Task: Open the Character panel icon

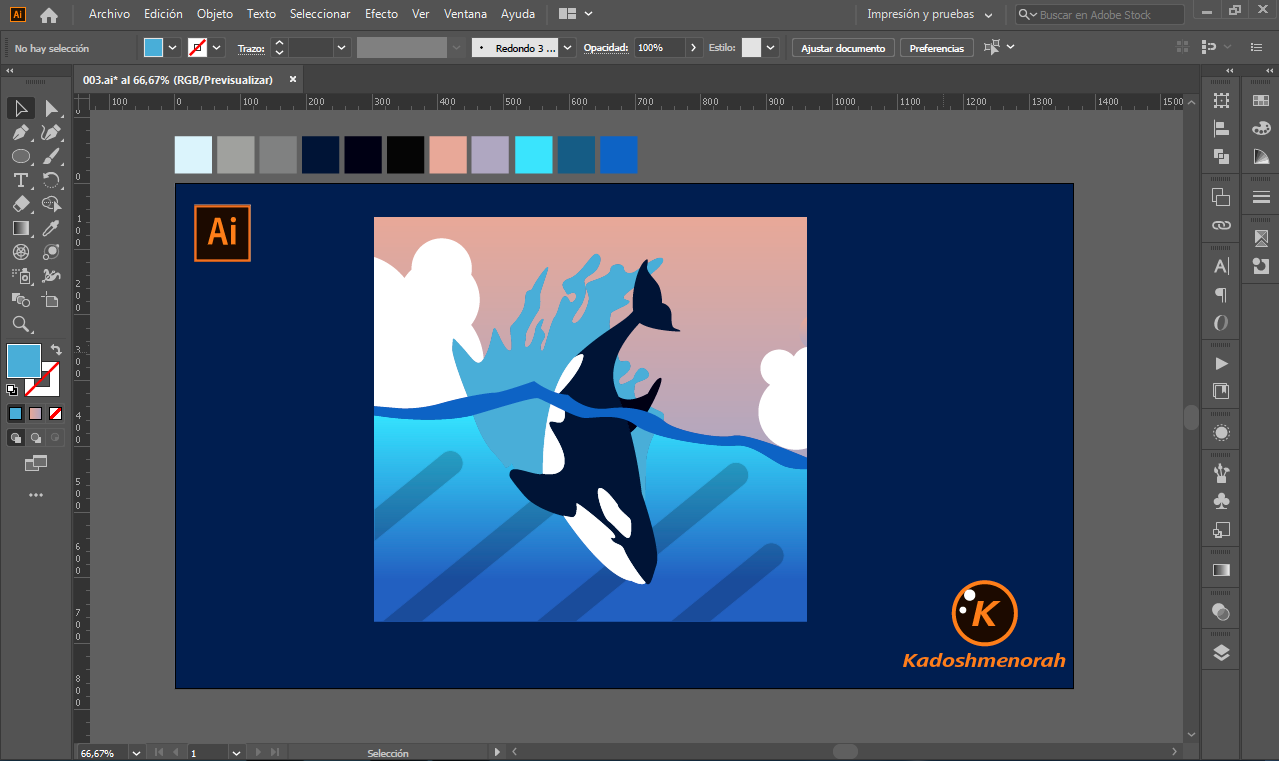Action: tap(1221, 266)
